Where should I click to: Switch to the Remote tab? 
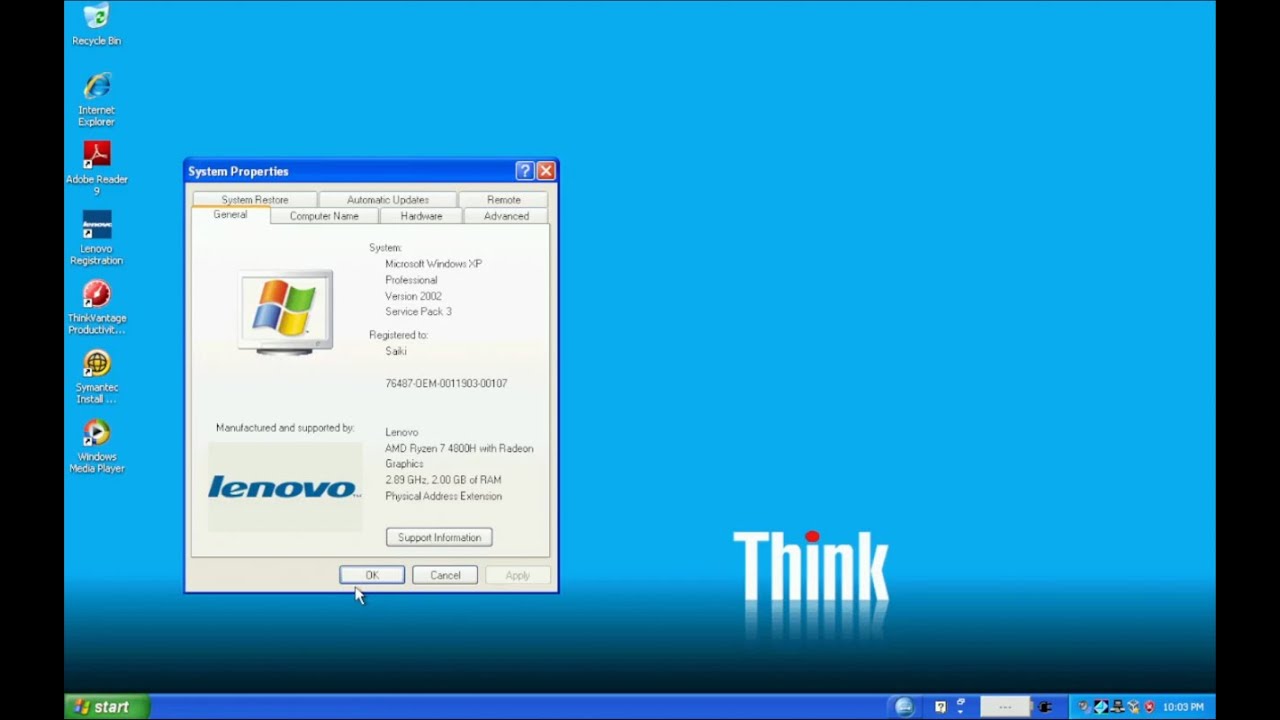504,200
